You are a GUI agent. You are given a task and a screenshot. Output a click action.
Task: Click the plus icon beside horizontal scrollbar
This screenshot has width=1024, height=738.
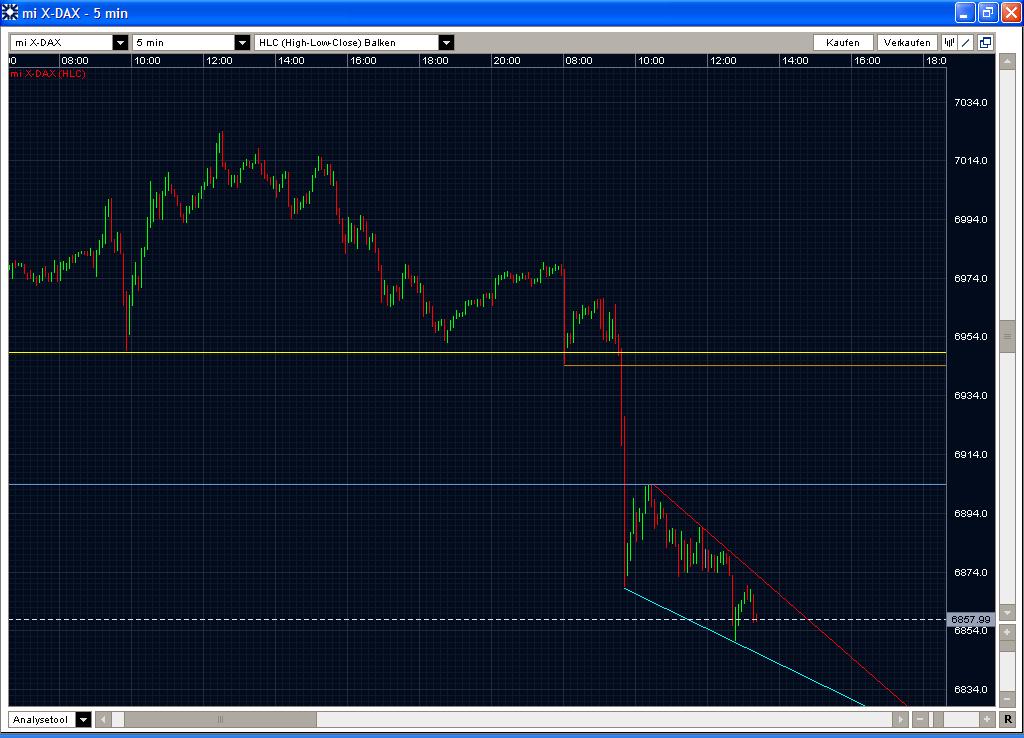point(986,718)
